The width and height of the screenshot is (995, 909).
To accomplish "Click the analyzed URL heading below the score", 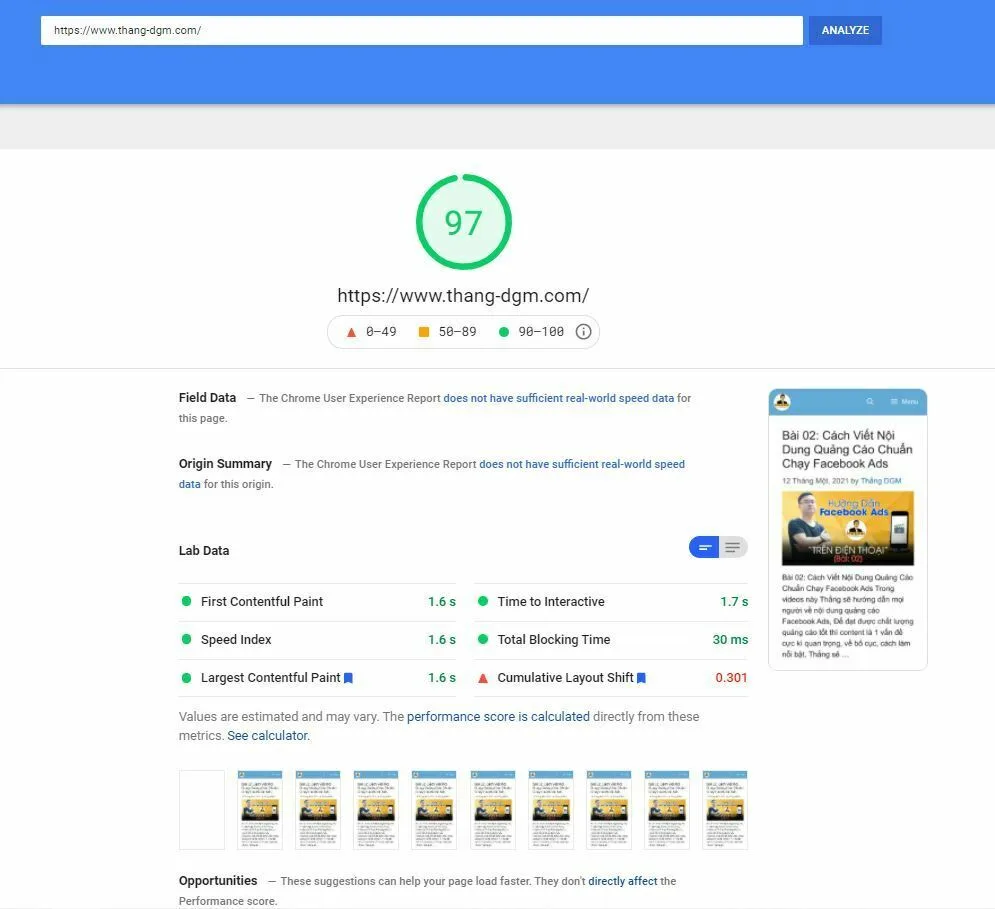I will (x=463, y=296).
